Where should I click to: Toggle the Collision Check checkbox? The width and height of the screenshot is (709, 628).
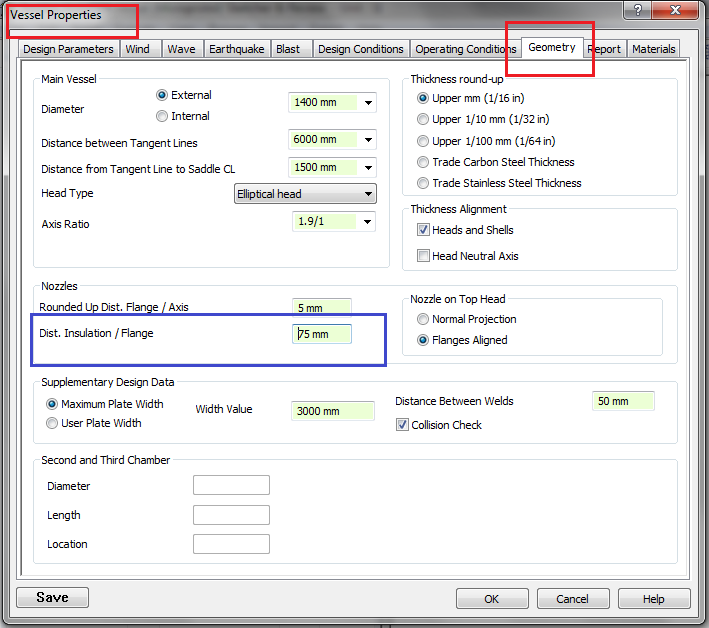coord(402,425)
